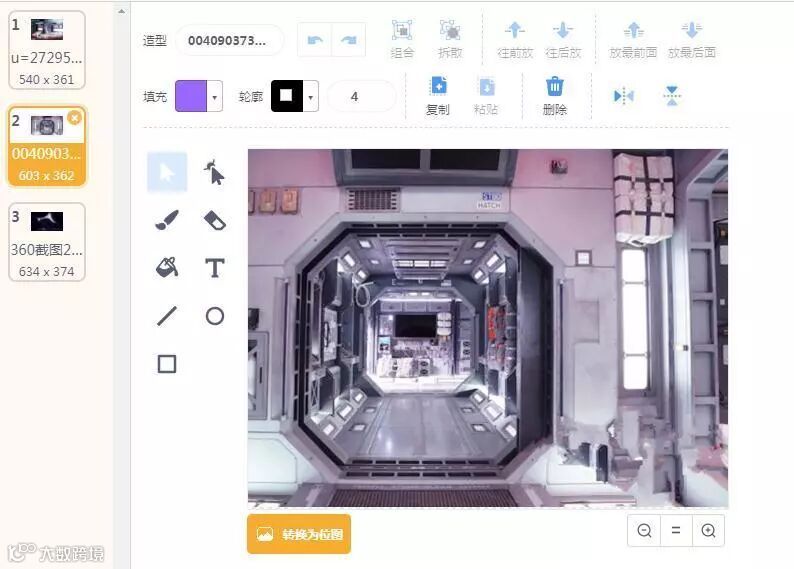Click the 540 x 361 size label
The width and height of the screenshot is (794, 569).
tap(47, 79)
